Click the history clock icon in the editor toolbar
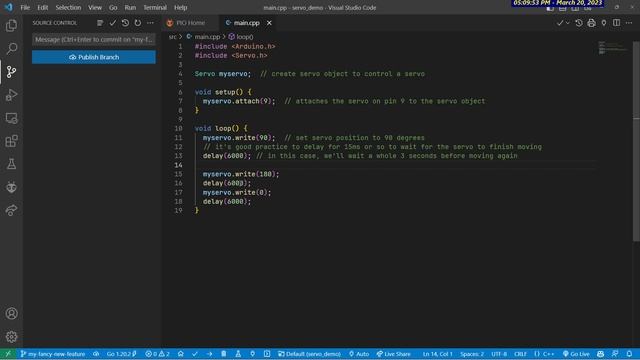 click(579, 23)
